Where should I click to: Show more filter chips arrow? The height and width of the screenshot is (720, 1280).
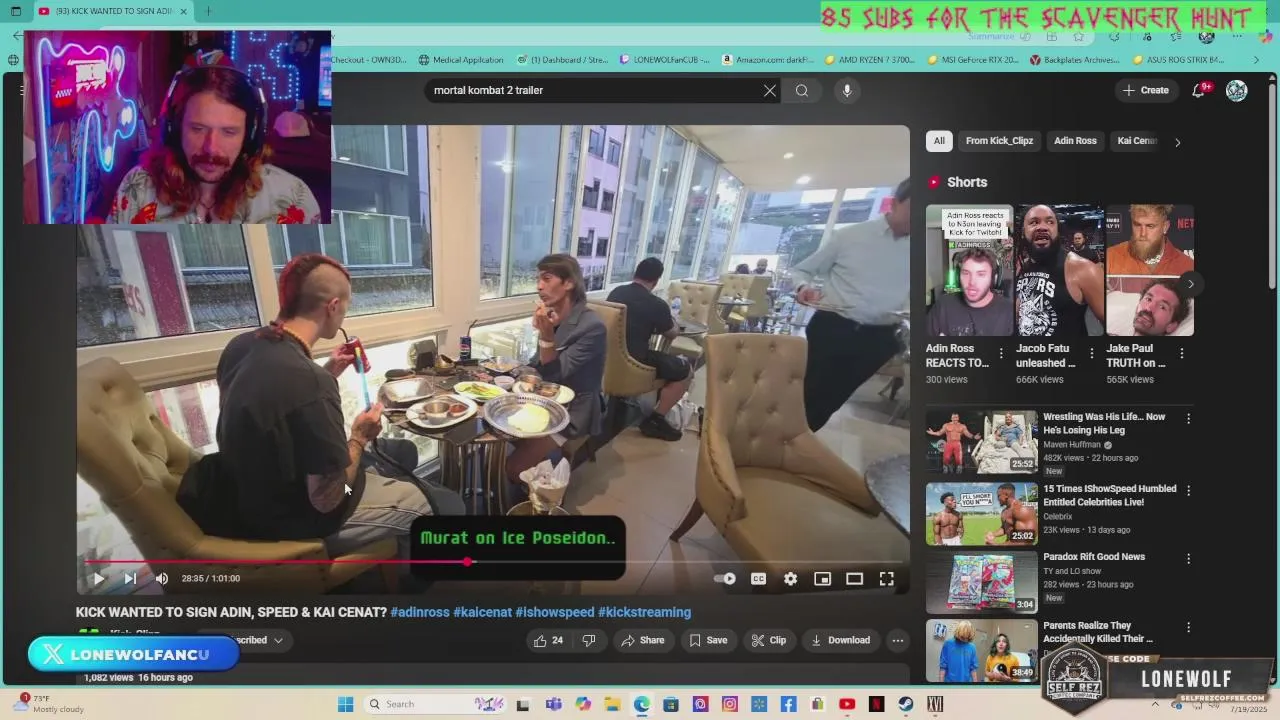1177,142
